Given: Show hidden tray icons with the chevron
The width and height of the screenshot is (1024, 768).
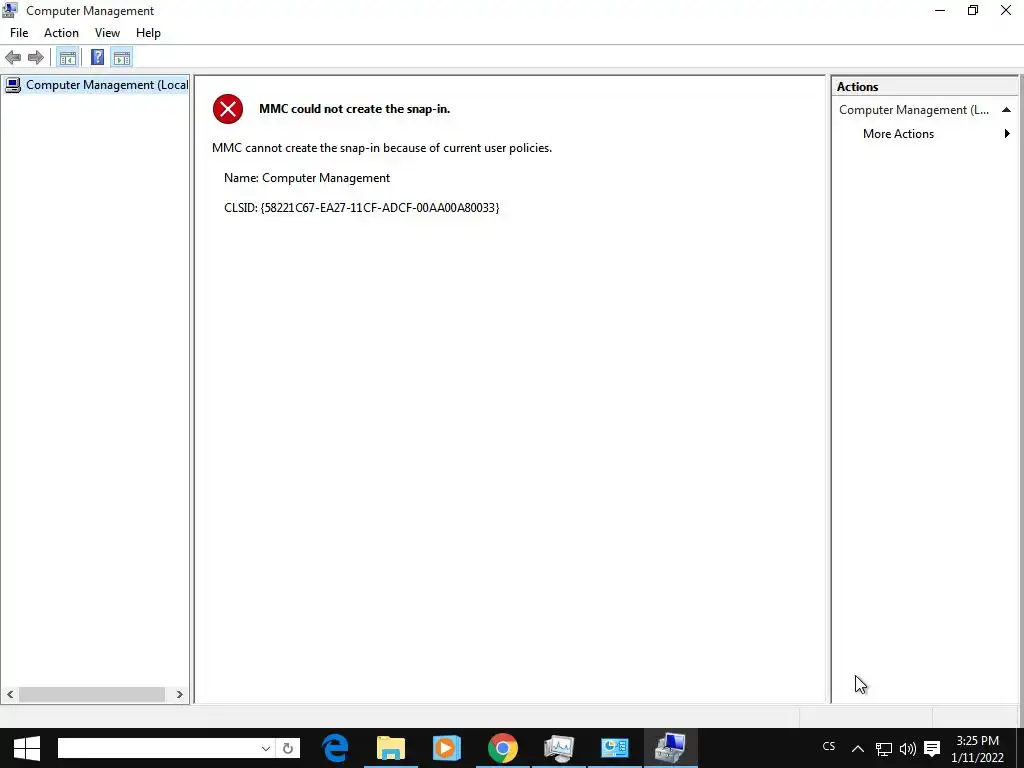Looking at the screenshot, I should click(x=858, y=749).
